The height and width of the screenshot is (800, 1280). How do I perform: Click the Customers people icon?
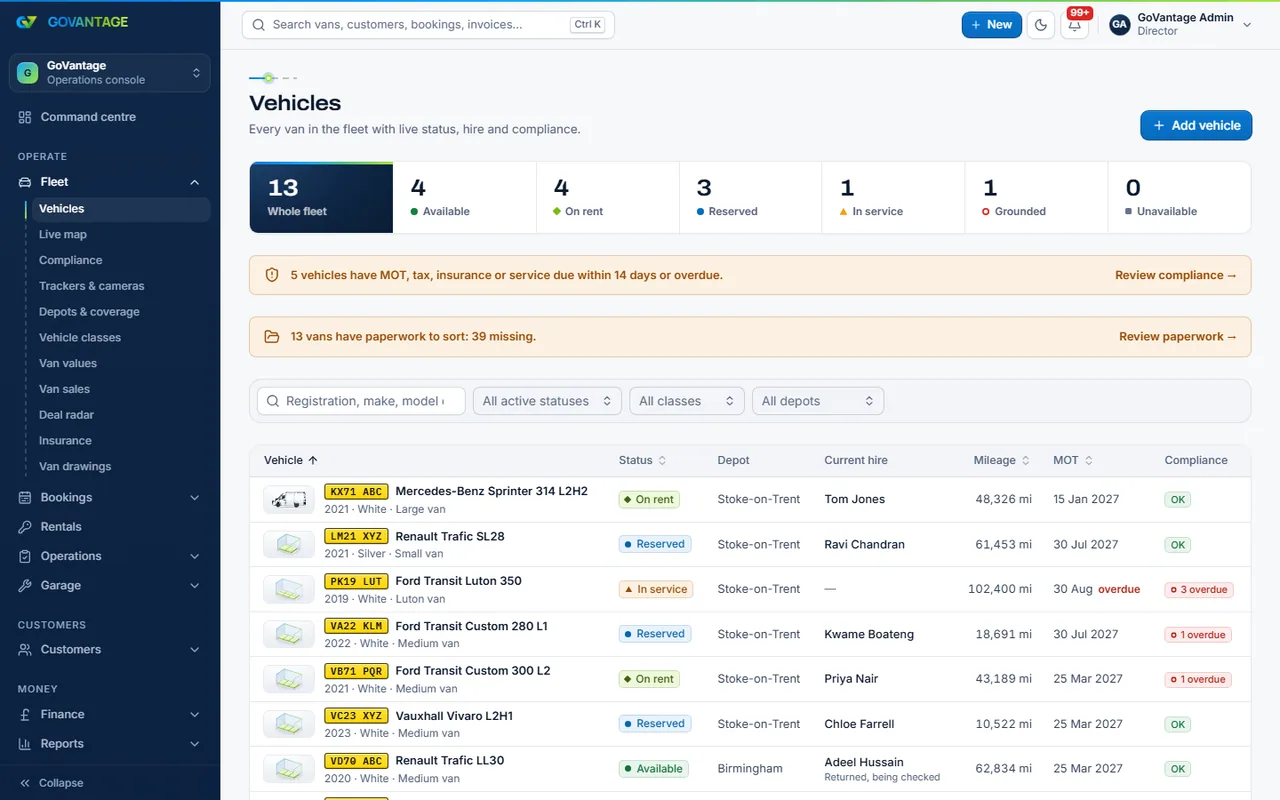[x=25, y=650]
